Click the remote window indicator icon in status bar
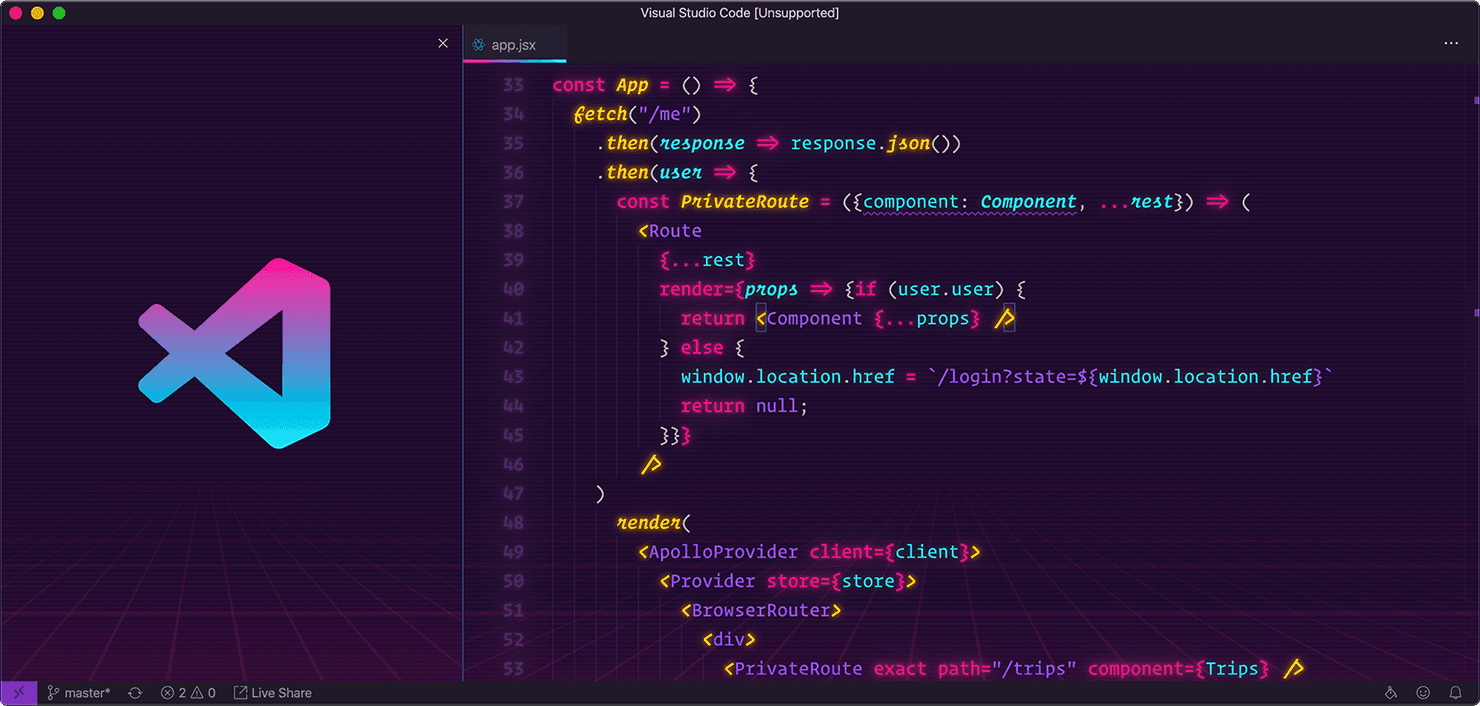The height and width of the screenshot is (706, 1480). click(x=20, y=692)
